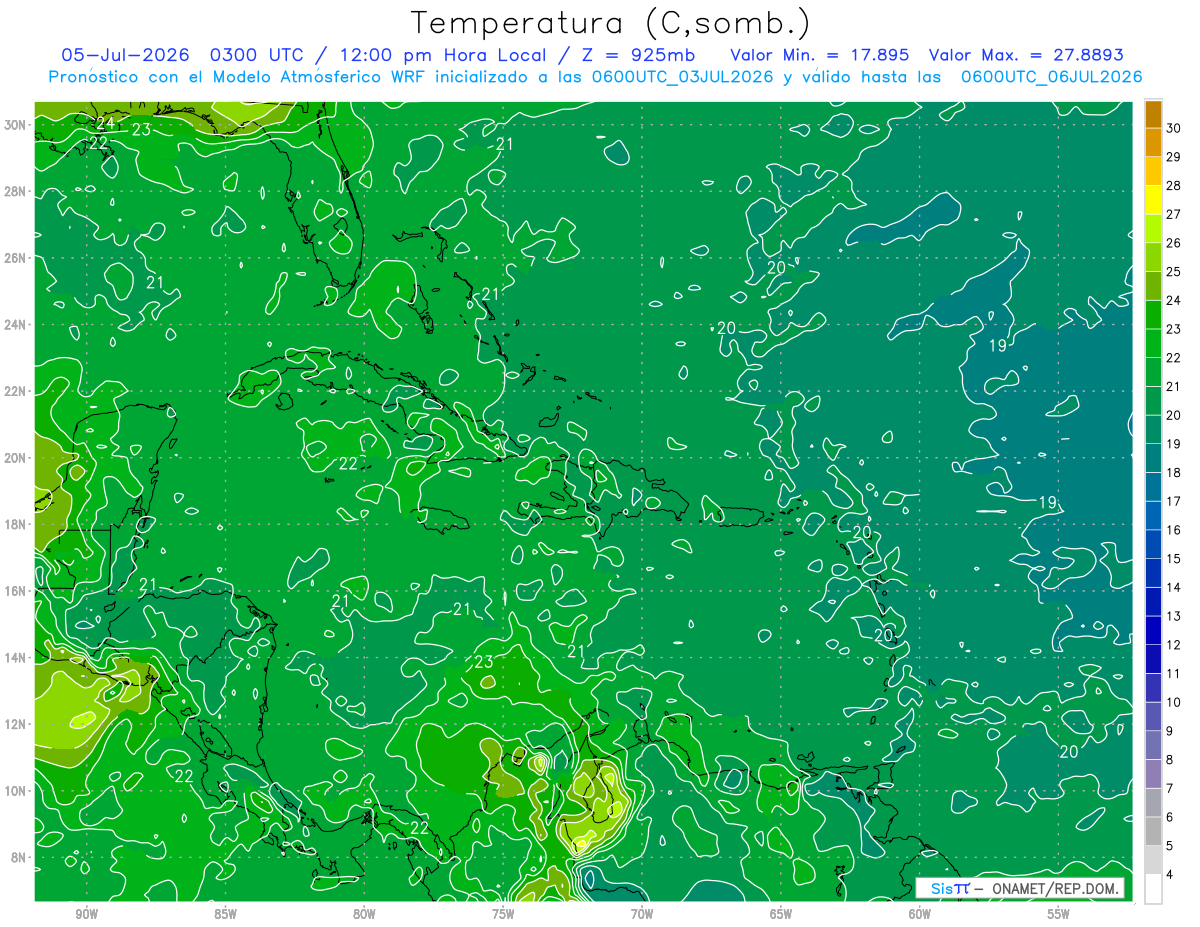Click the '11' label on the color scale
Image resolution: width=1200 pixels, height=927 pixels.
click(1174, 673)
